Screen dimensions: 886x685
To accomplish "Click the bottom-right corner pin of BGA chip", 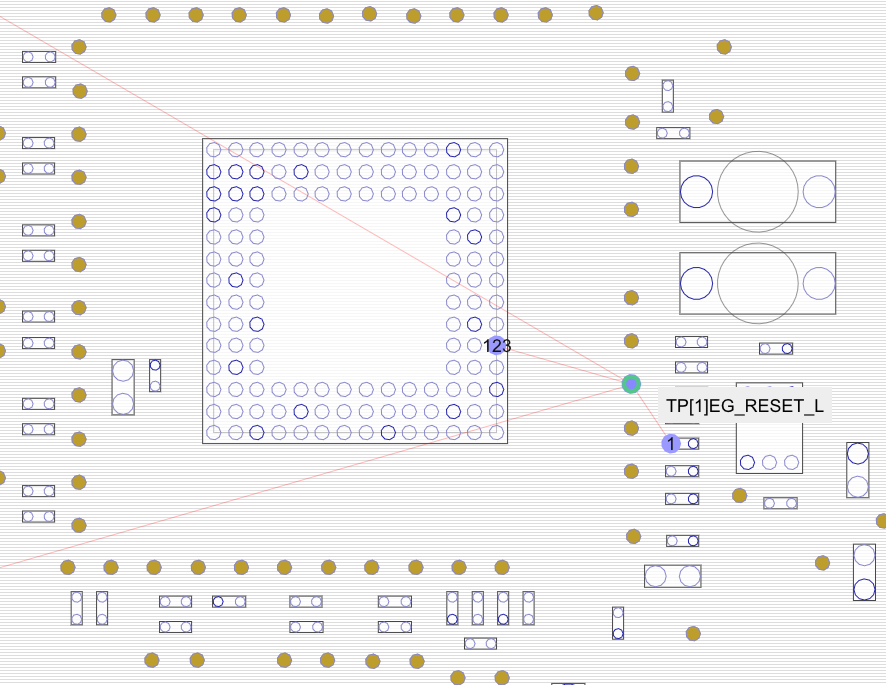I will (x=497, y=433).
